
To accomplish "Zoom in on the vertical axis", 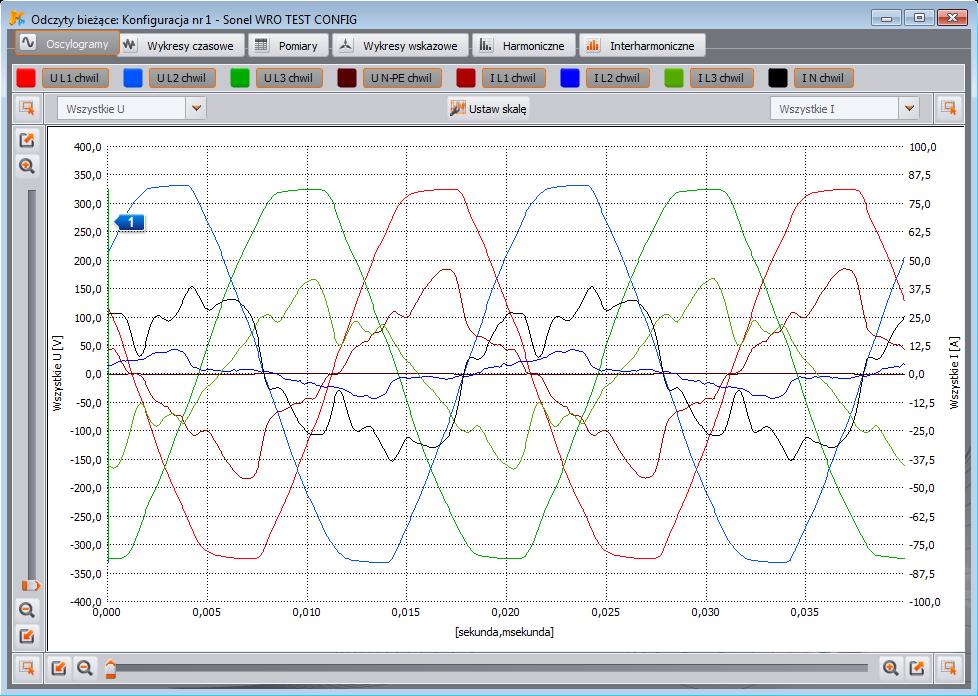I will point(27,167).
